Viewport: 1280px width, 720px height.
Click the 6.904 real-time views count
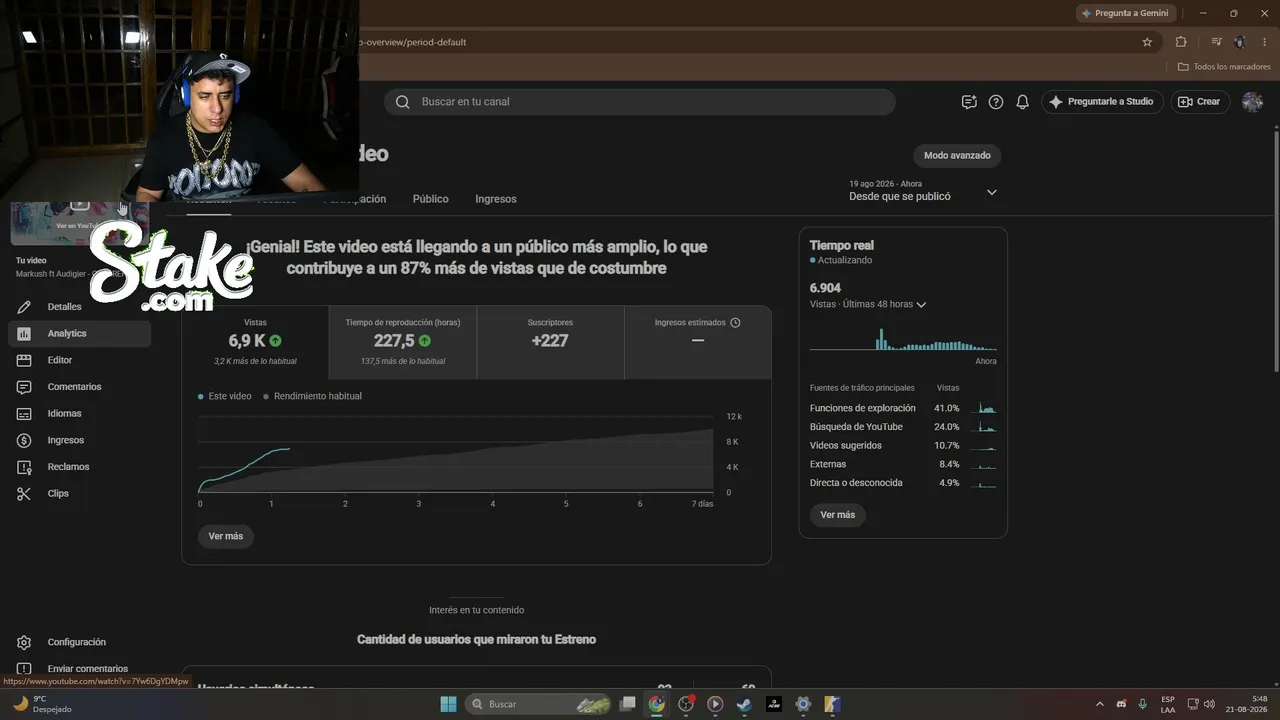826,288
